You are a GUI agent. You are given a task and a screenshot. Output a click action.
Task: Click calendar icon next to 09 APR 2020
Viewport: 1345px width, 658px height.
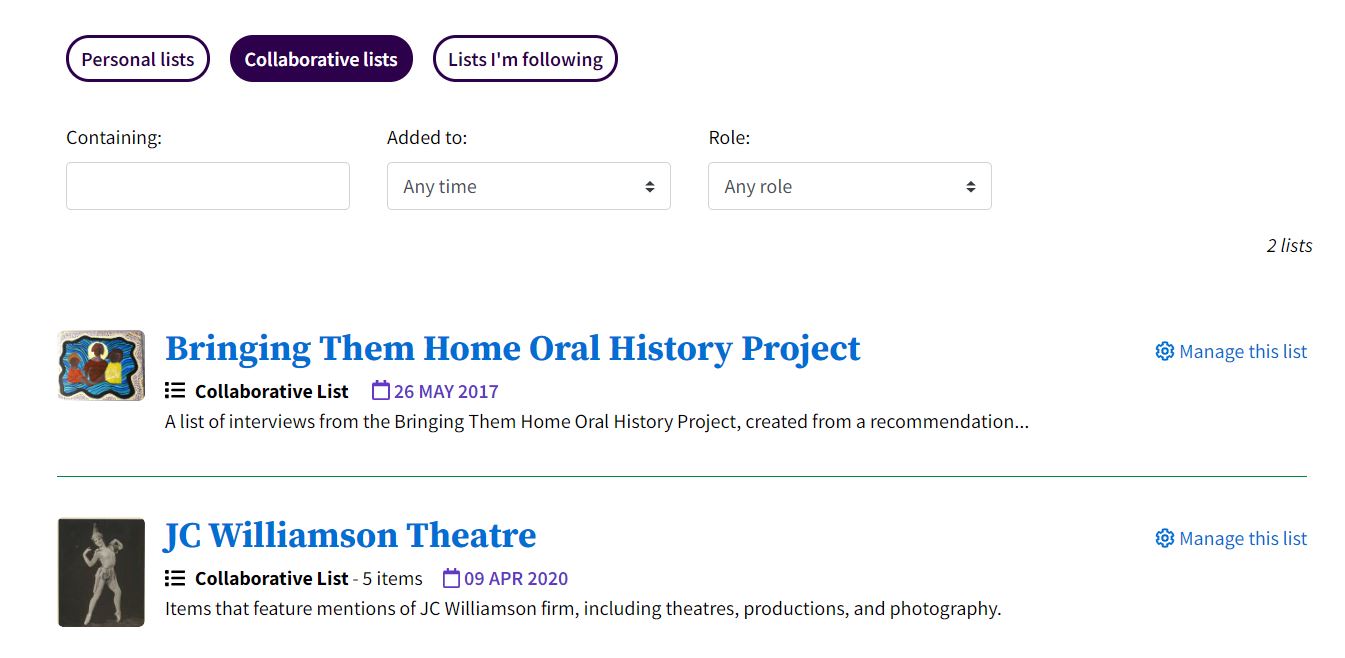451,577
